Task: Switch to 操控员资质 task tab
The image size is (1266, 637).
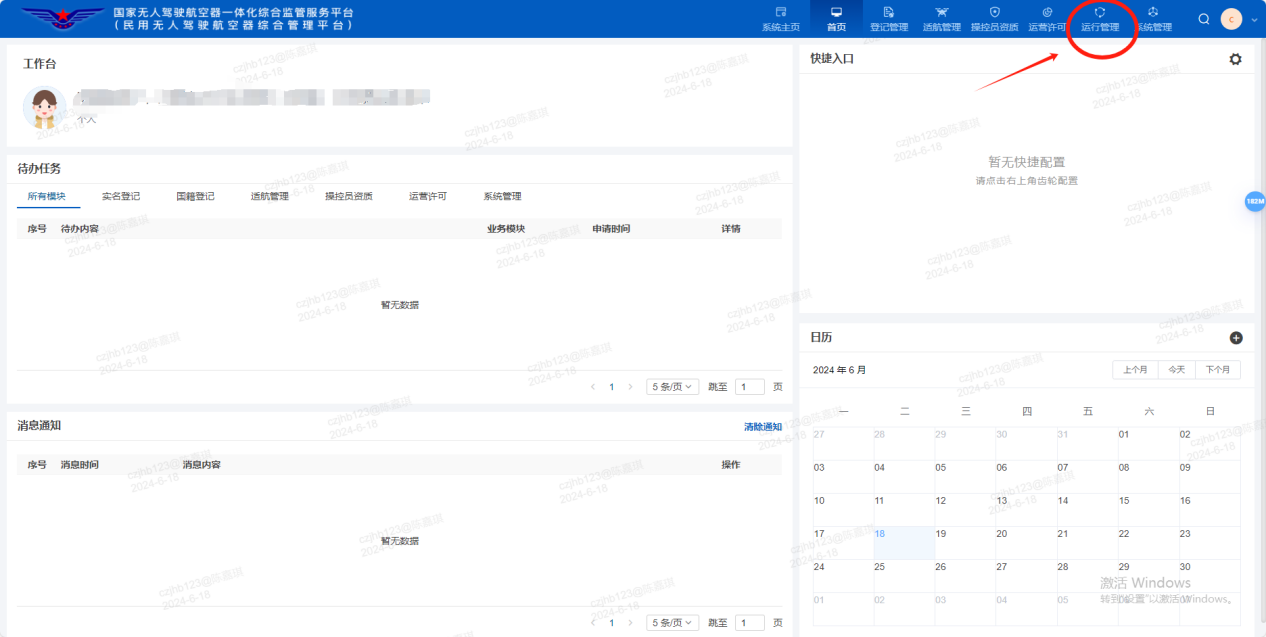Action: pos(349,196)
